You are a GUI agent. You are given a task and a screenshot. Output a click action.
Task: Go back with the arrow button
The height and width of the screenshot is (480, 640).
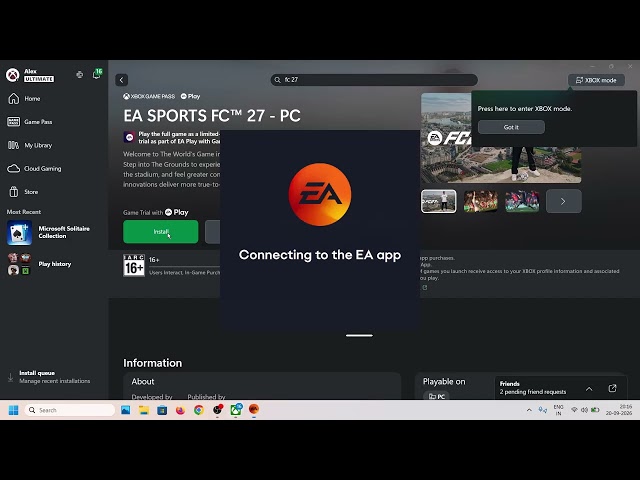(x=122, y=80)
